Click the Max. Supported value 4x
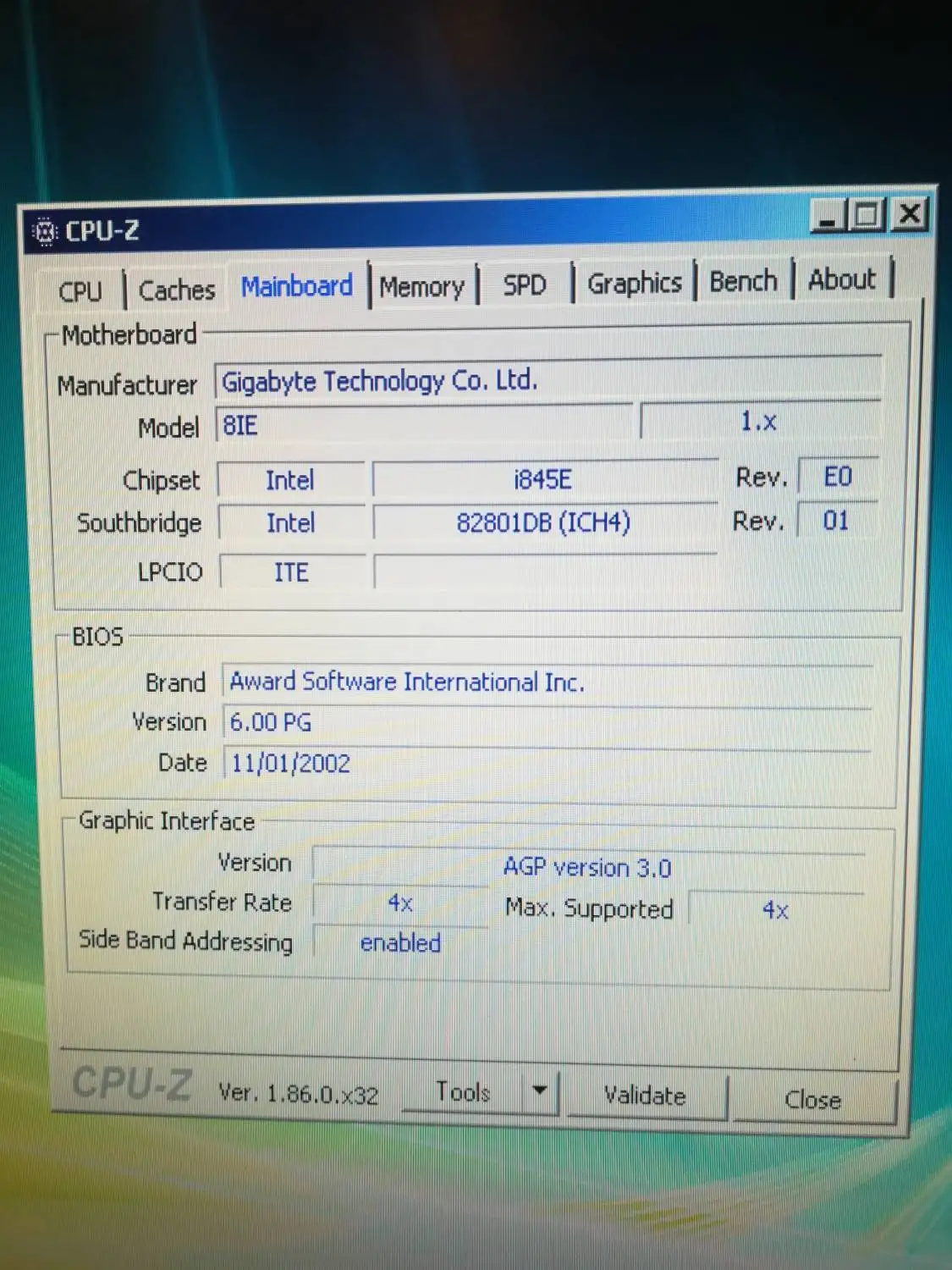 [776, 910]
